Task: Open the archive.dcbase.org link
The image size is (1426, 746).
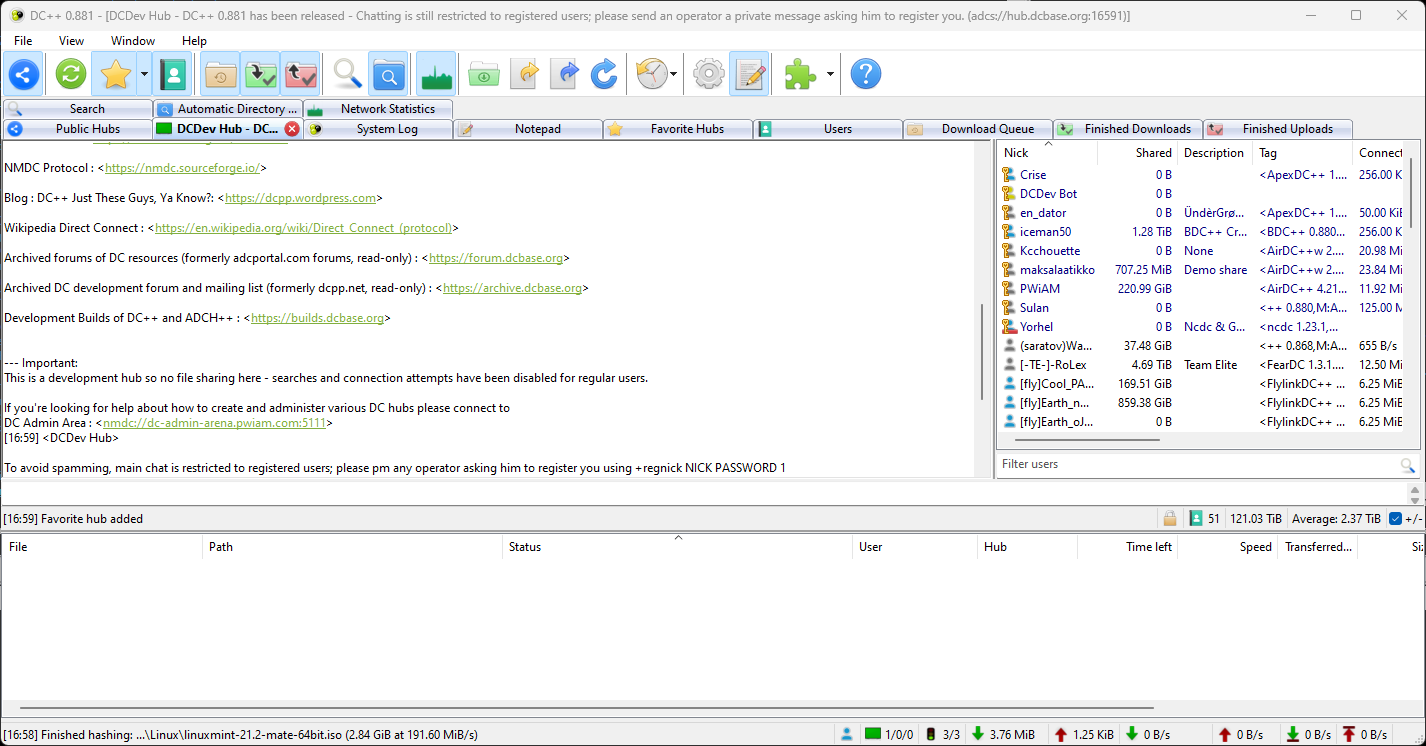Action: click(512, 288)
